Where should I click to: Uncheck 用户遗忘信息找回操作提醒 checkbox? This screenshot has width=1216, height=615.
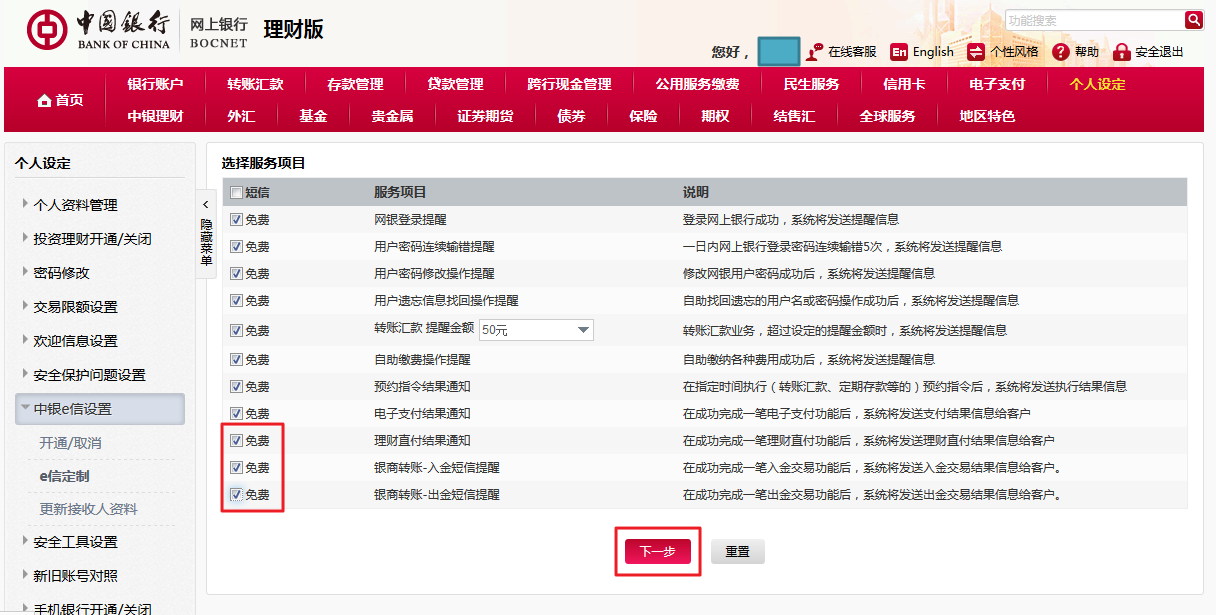(x=236, y=300)
